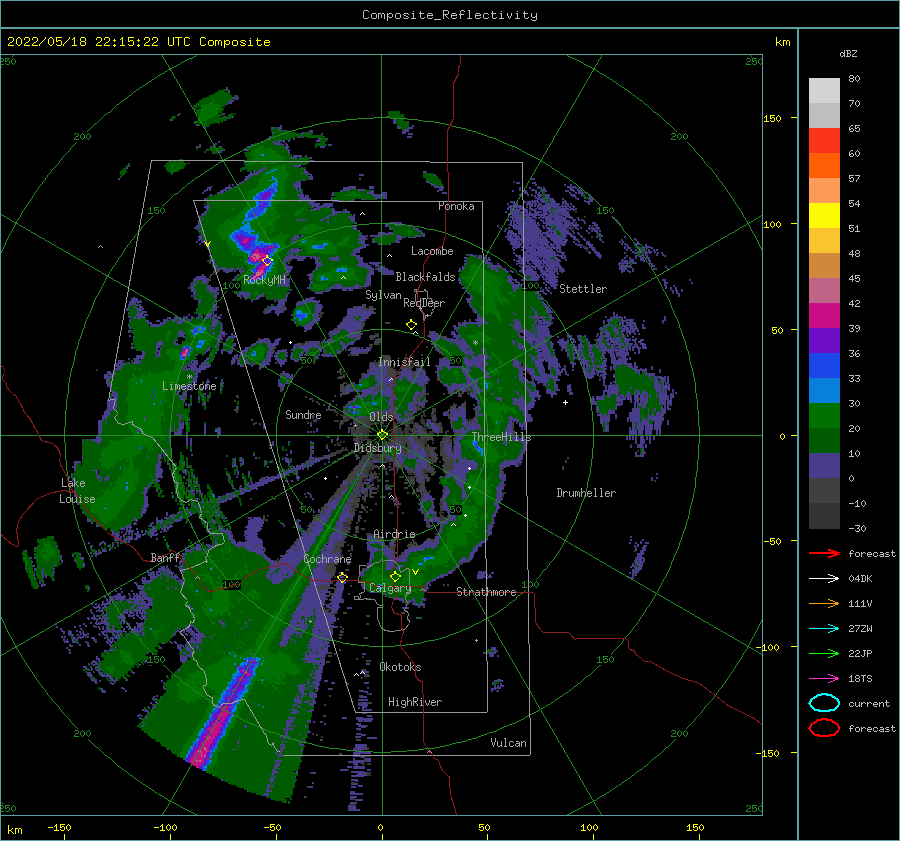Click the Calgary label

click(x=390, y=588)
